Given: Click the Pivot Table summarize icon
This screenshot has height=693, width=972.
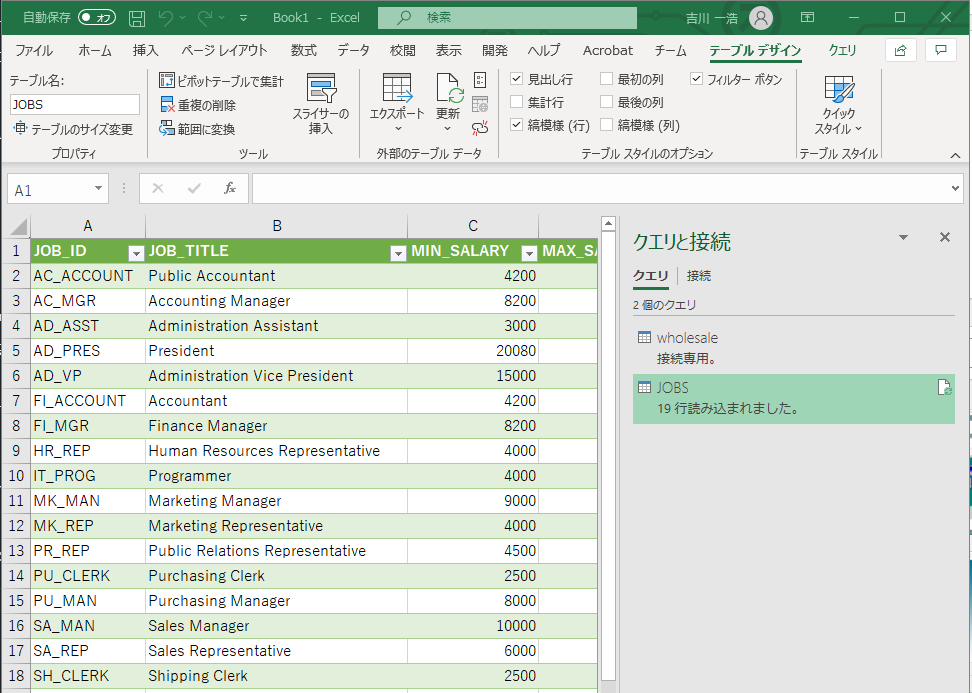Looking at the screenshot, I should [168, 81].
